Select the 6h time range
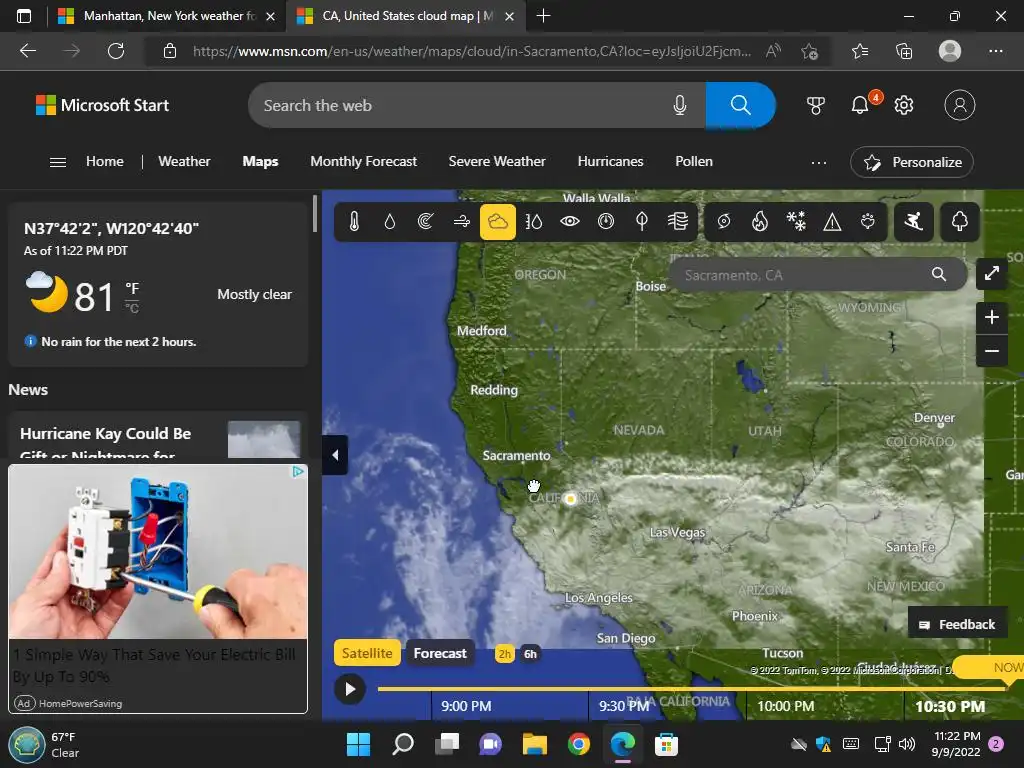The width and height of the screenshot is (1024, 768). [x=530, y=654]
